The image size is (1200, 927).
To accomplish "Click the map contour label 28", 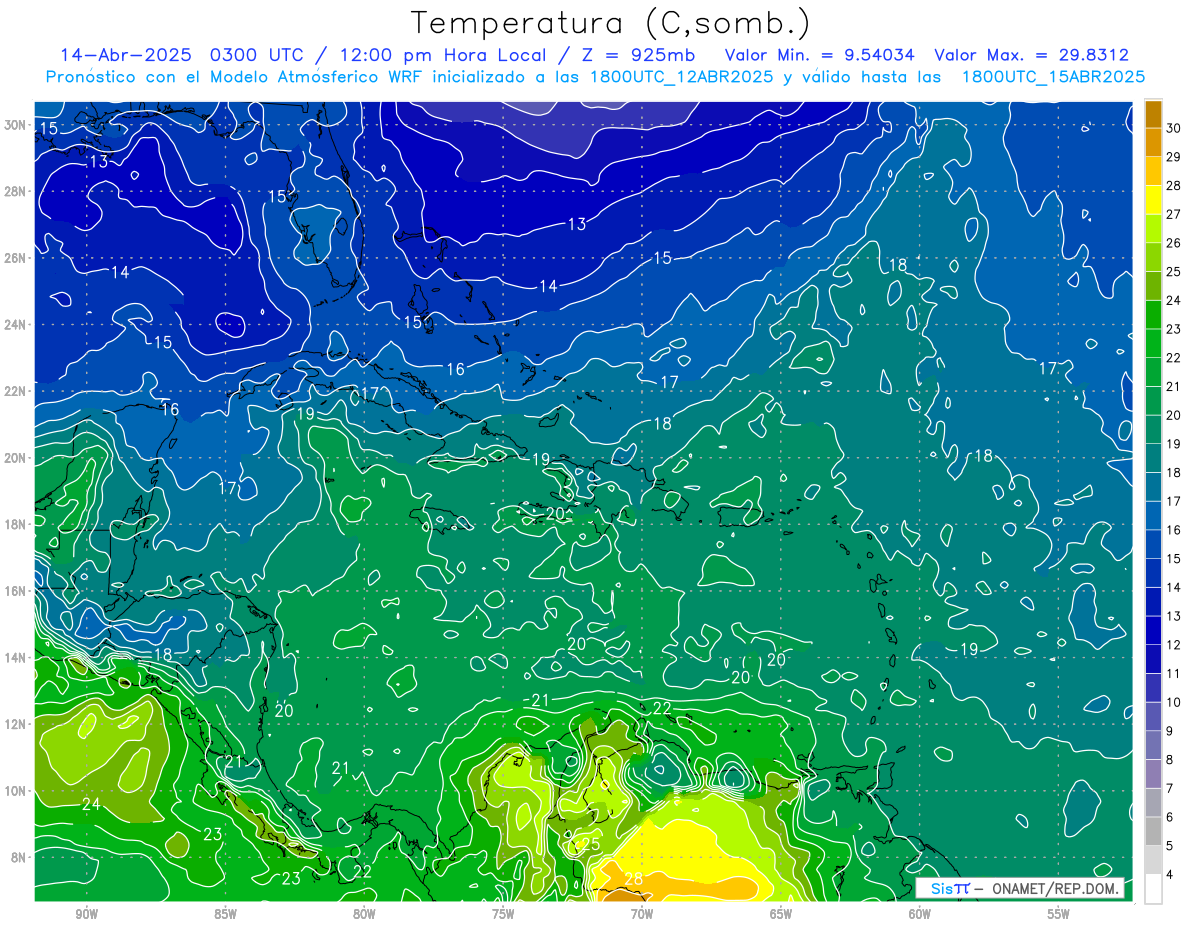I will coord(633,879).
